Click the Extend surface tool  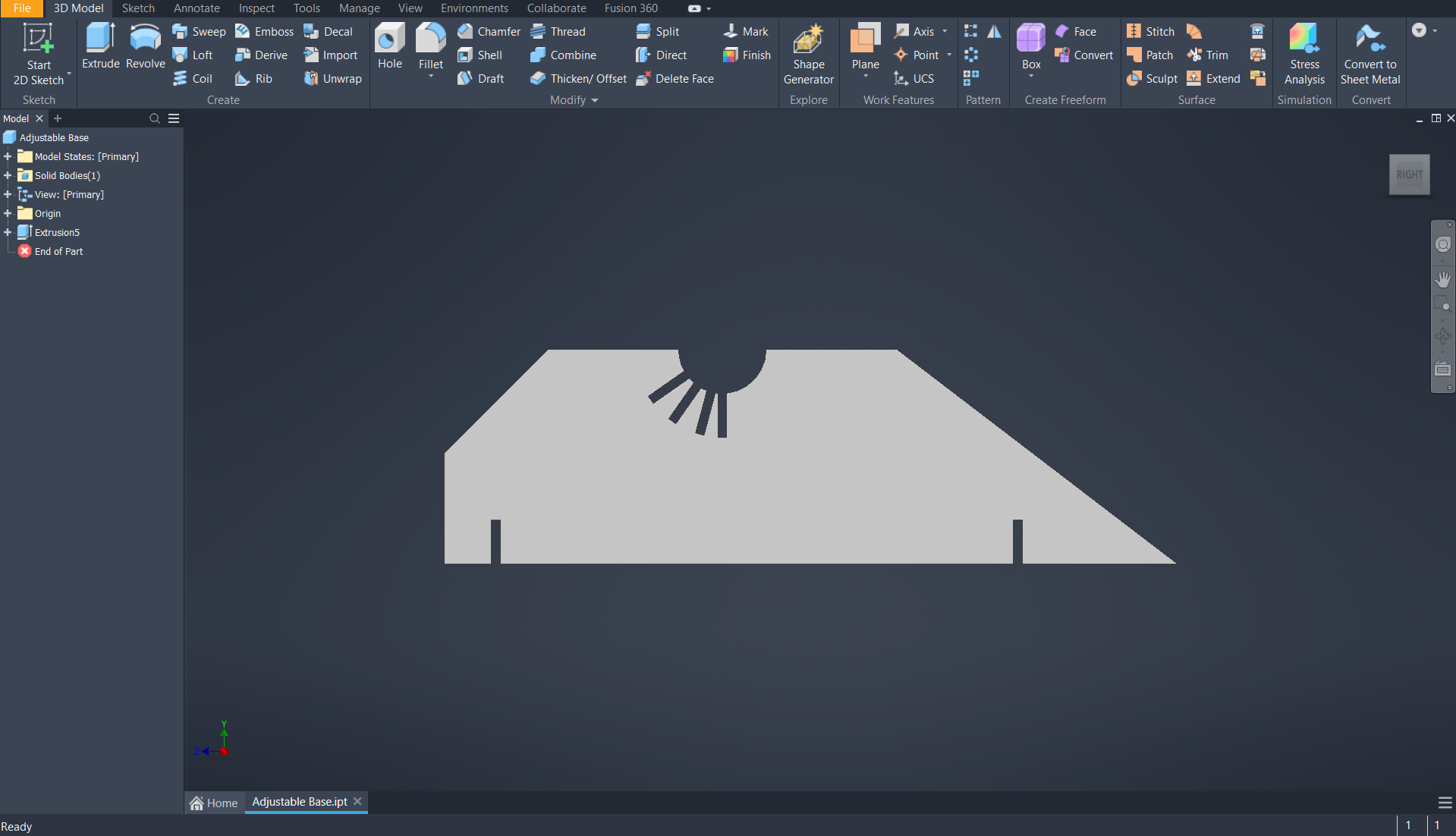point(1214,78)
